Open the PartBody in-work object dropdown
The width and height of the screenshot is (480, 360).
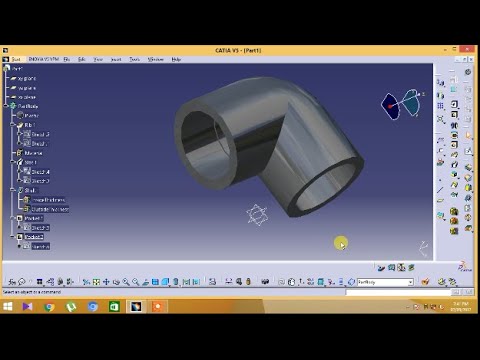tap(410, 282)
